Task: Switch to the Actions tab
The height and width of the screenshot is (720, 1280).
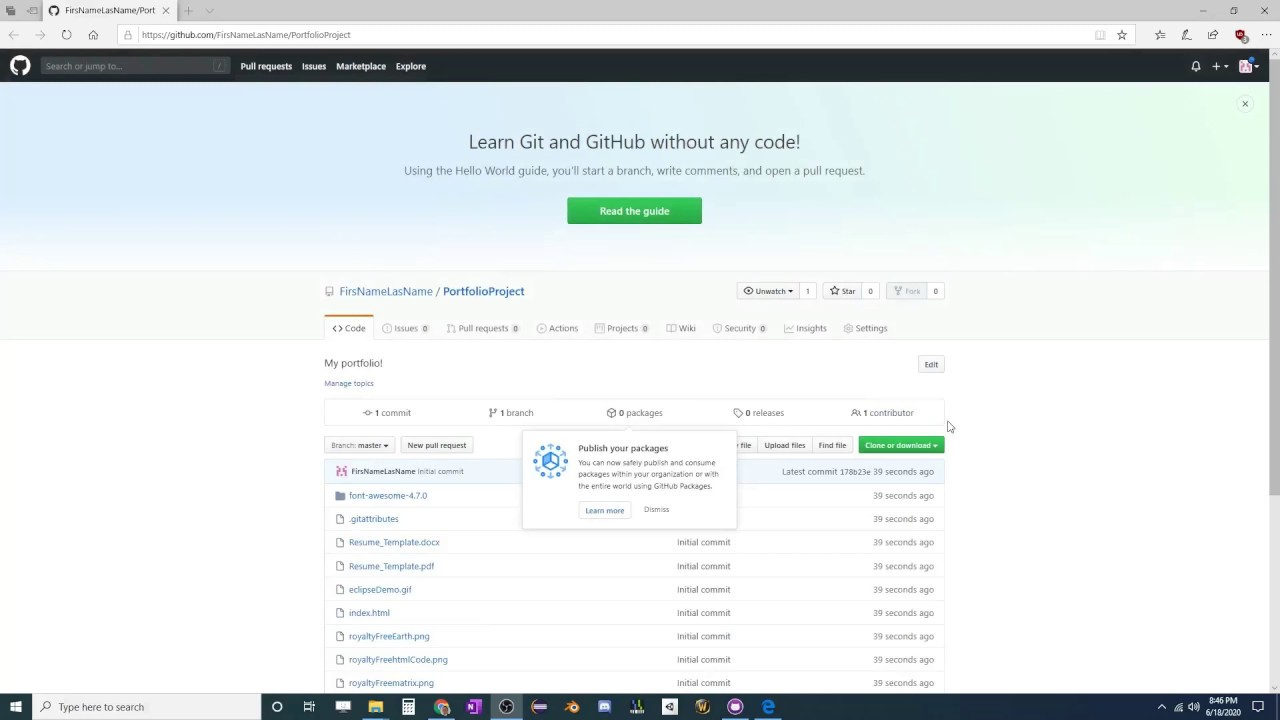Action: point(557,328)
